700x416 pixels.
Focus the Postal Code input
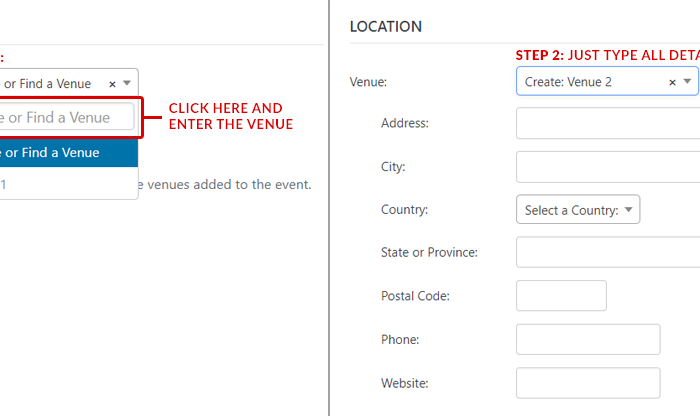pos(561,296)
